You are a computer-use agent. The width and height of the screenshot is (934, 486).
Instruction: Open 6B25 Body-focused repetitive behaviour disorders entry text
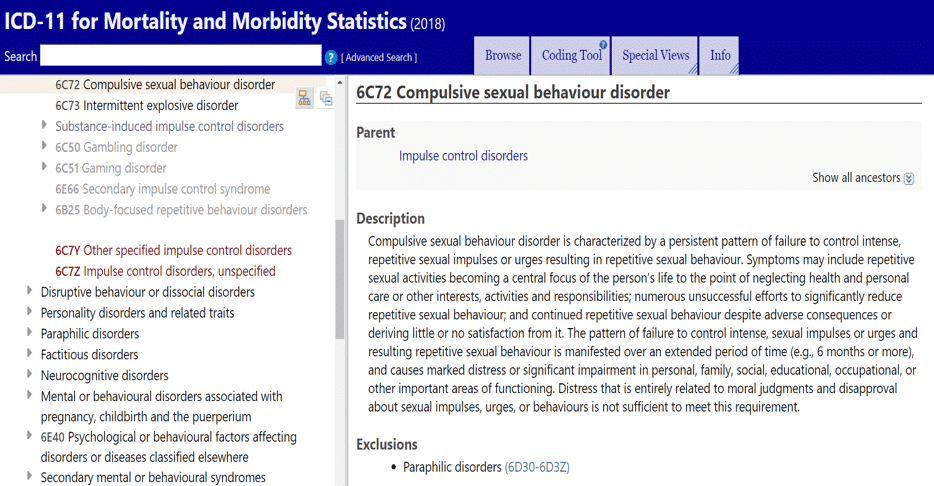(x=181, y=210)
